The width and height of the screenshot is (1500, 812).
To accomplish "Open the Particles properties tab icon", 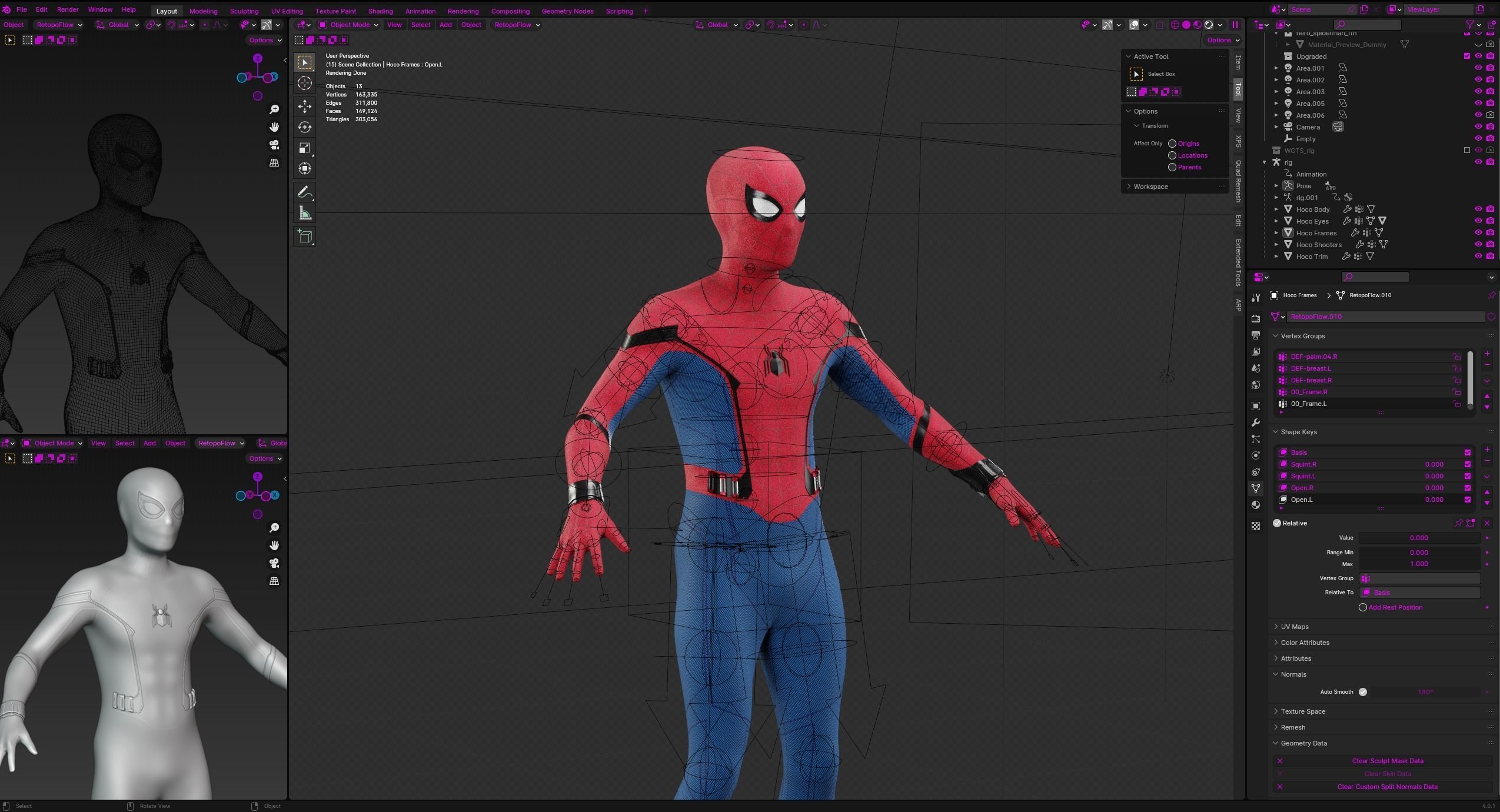I will pyautogui.click(x=1256, y=439).
